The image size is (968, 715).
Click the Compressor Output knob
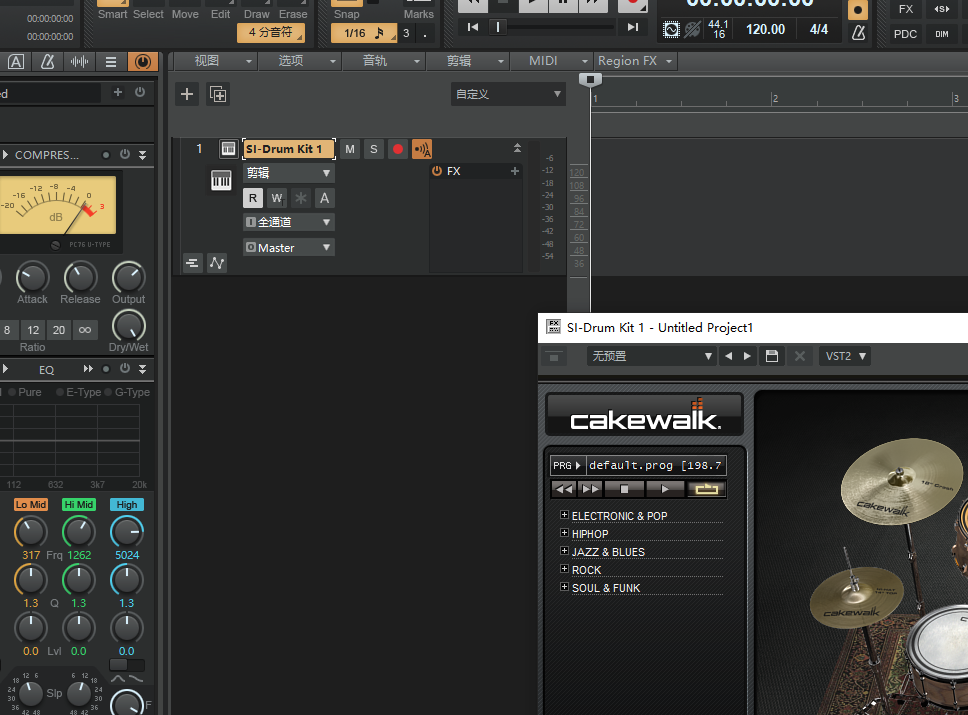(128, 278)
